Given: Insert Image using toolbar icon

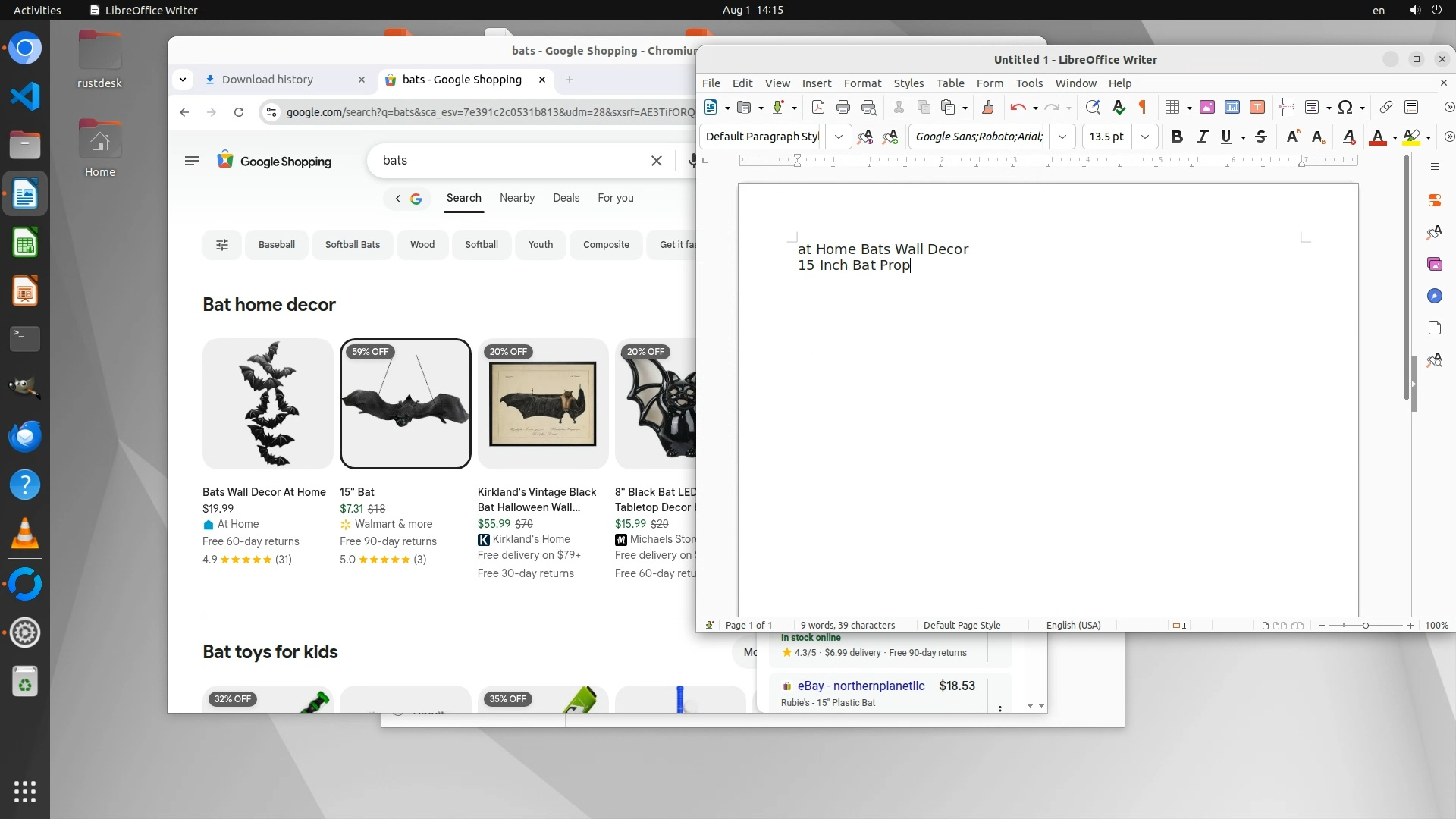Looking at the screenshot, I should tap(1207, 108).
